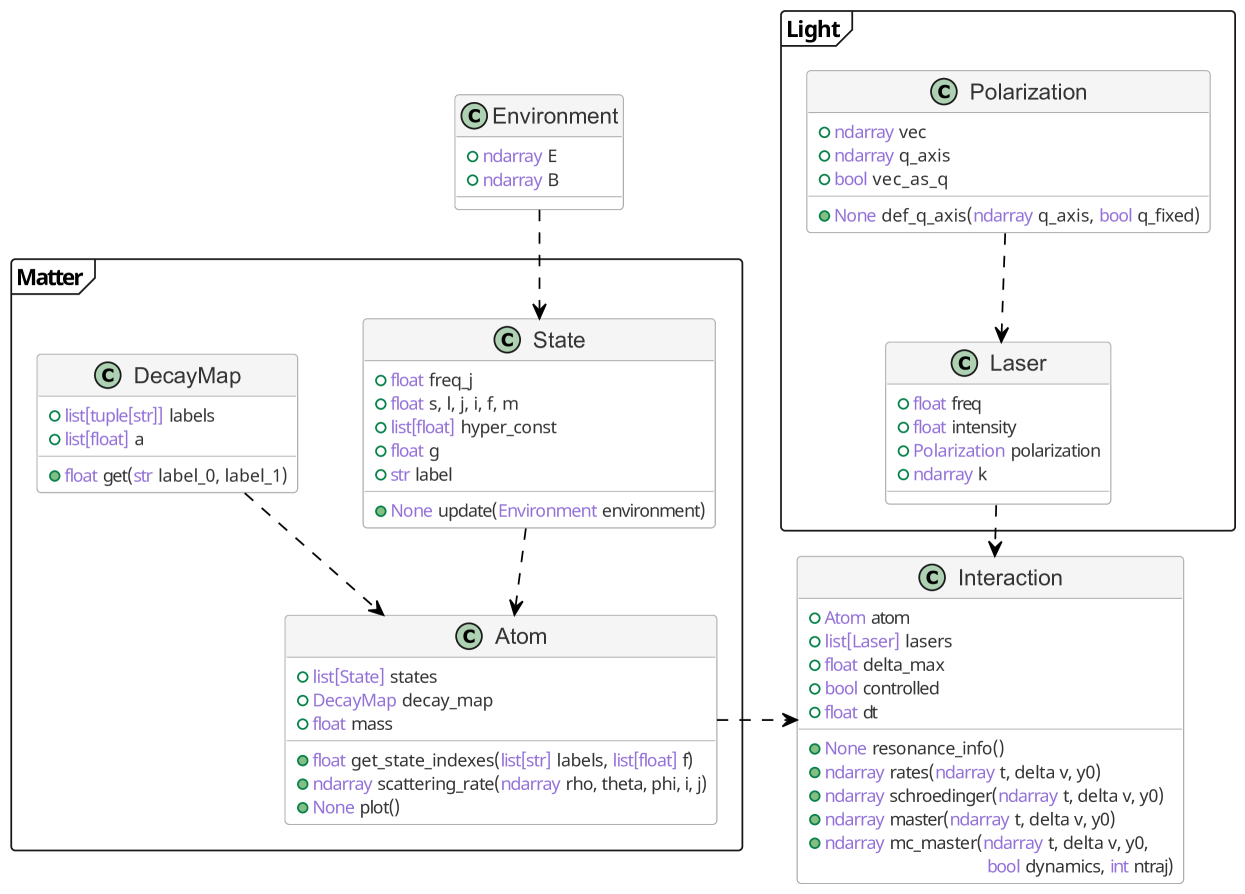Click the method marker beside mc_master
Screen dimensions: 1245x894
815,843
